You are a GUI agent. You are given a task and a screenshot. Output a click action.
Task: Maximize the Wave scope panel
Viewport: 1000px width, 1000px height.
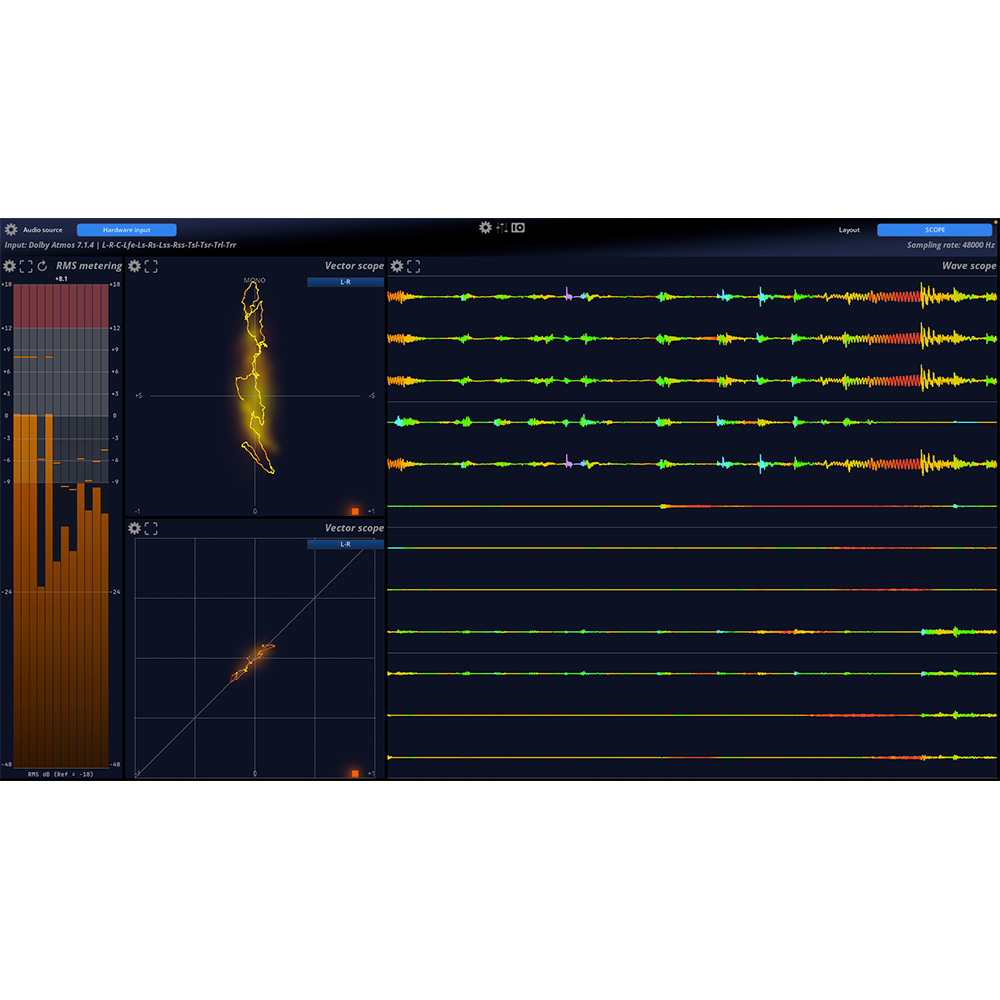coord(413,266)
